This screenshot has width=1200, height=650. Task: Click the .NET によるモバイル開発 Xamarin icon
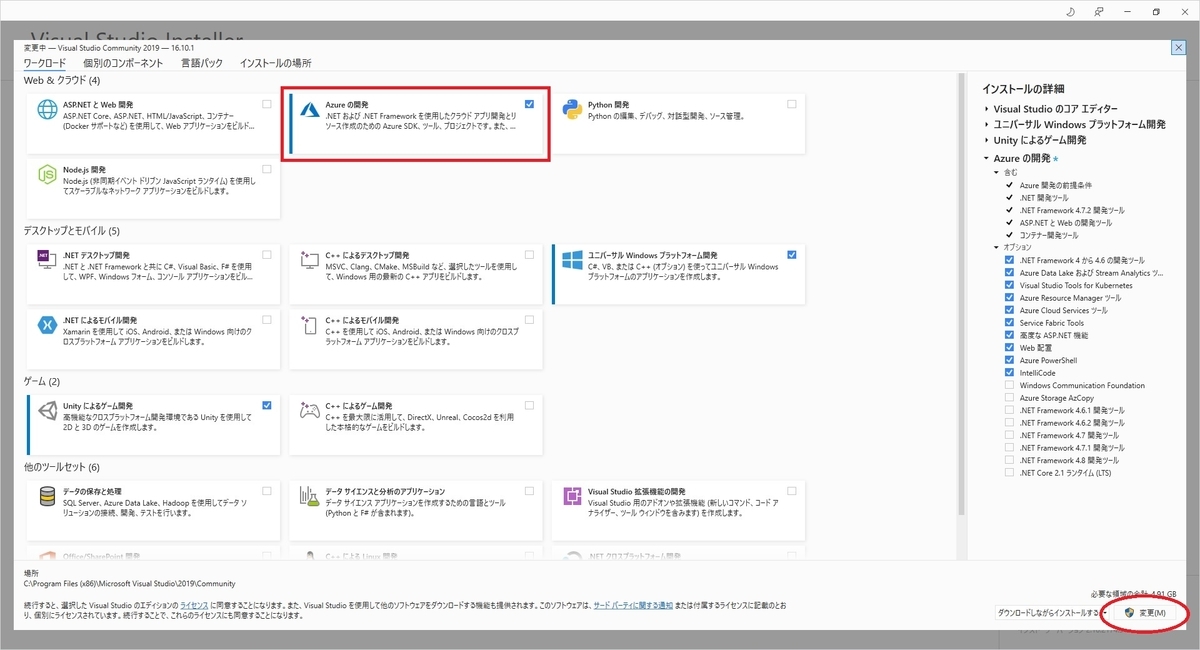coord(47,325)
